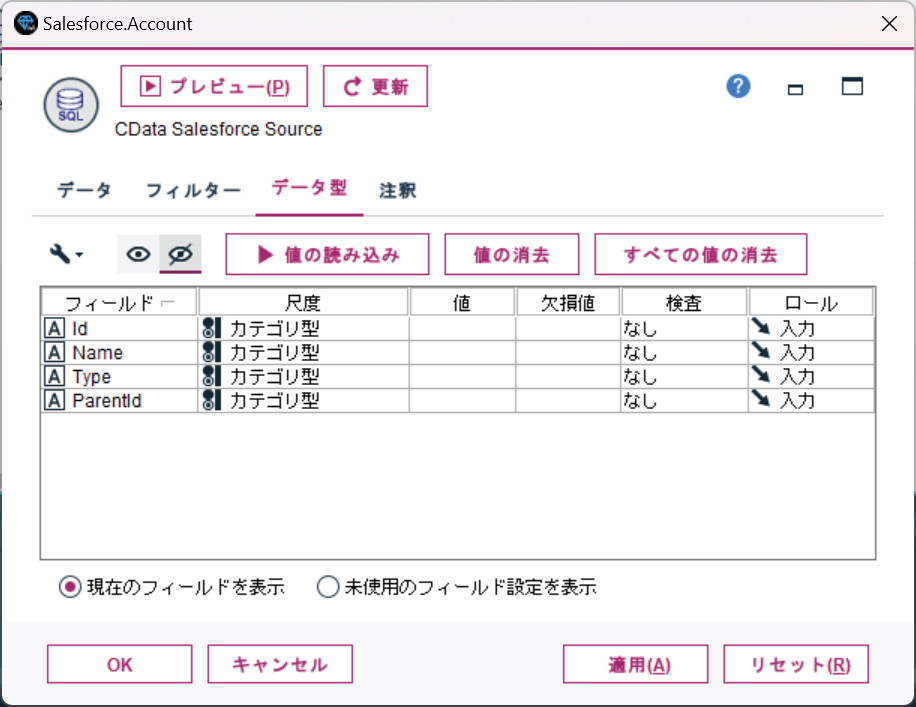Open role dropdown for Name field
Viewport: 916px width, 707px height.
pyautogui.click(x=810, y=352)
